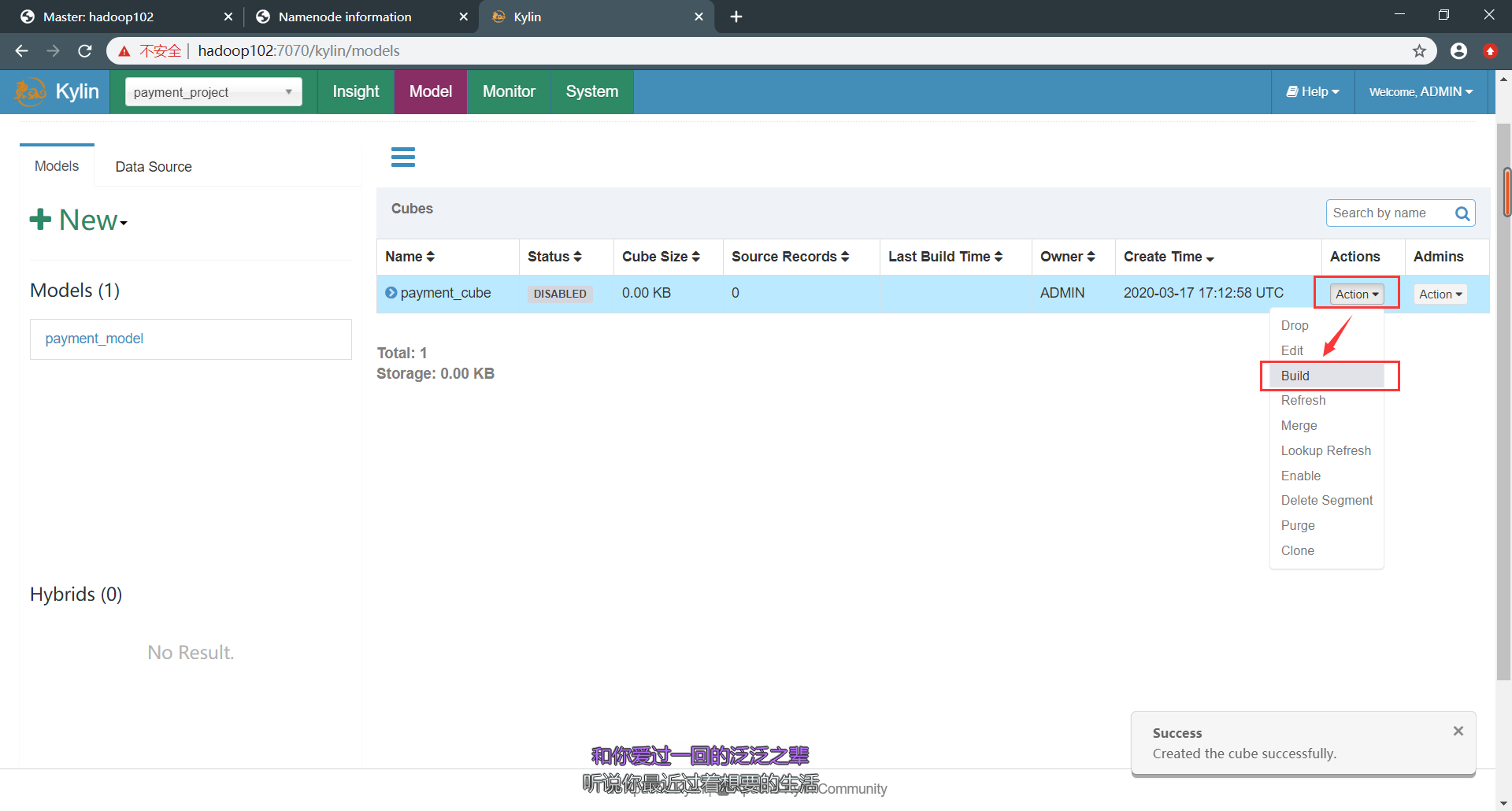This screenshot has width=1512, height=811.
Task: Sort cubes by Status column
Action: pos(554,257)
